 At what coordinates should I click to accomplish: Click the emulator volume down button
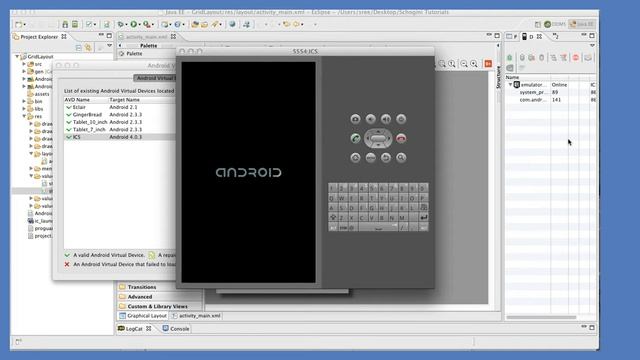[371, 119]
